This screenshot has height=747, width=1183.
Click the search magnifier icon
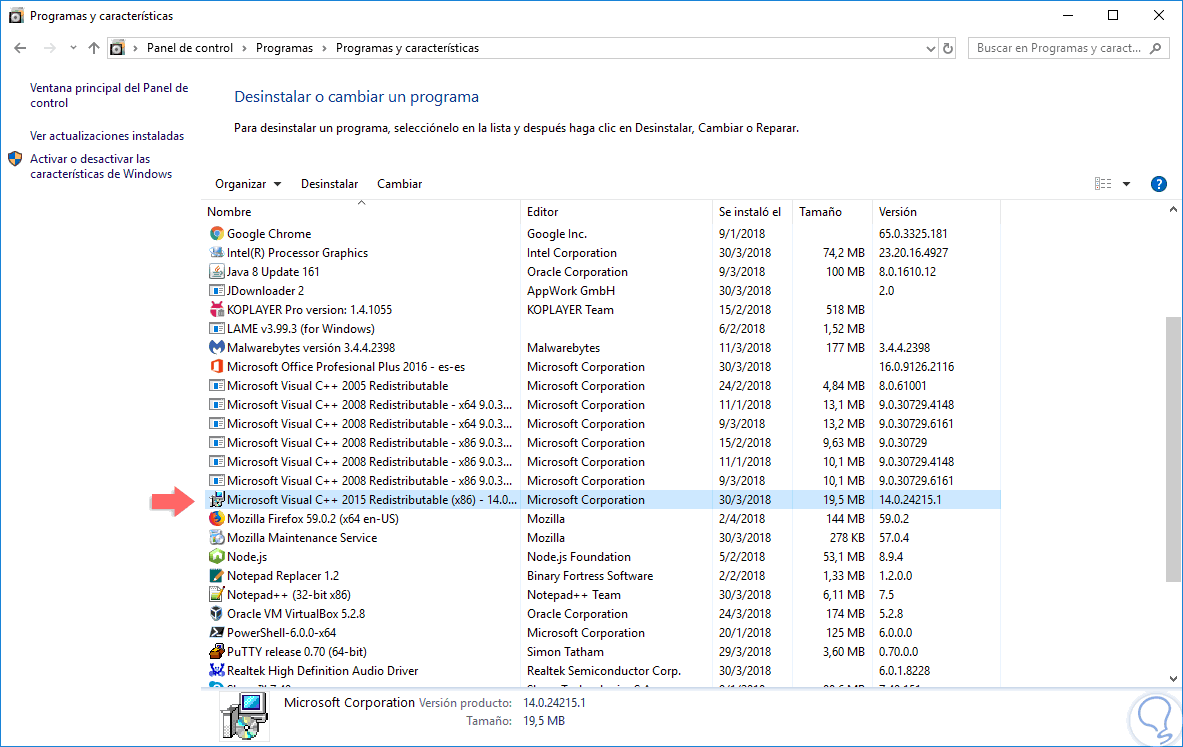[x=1156, y=48]
